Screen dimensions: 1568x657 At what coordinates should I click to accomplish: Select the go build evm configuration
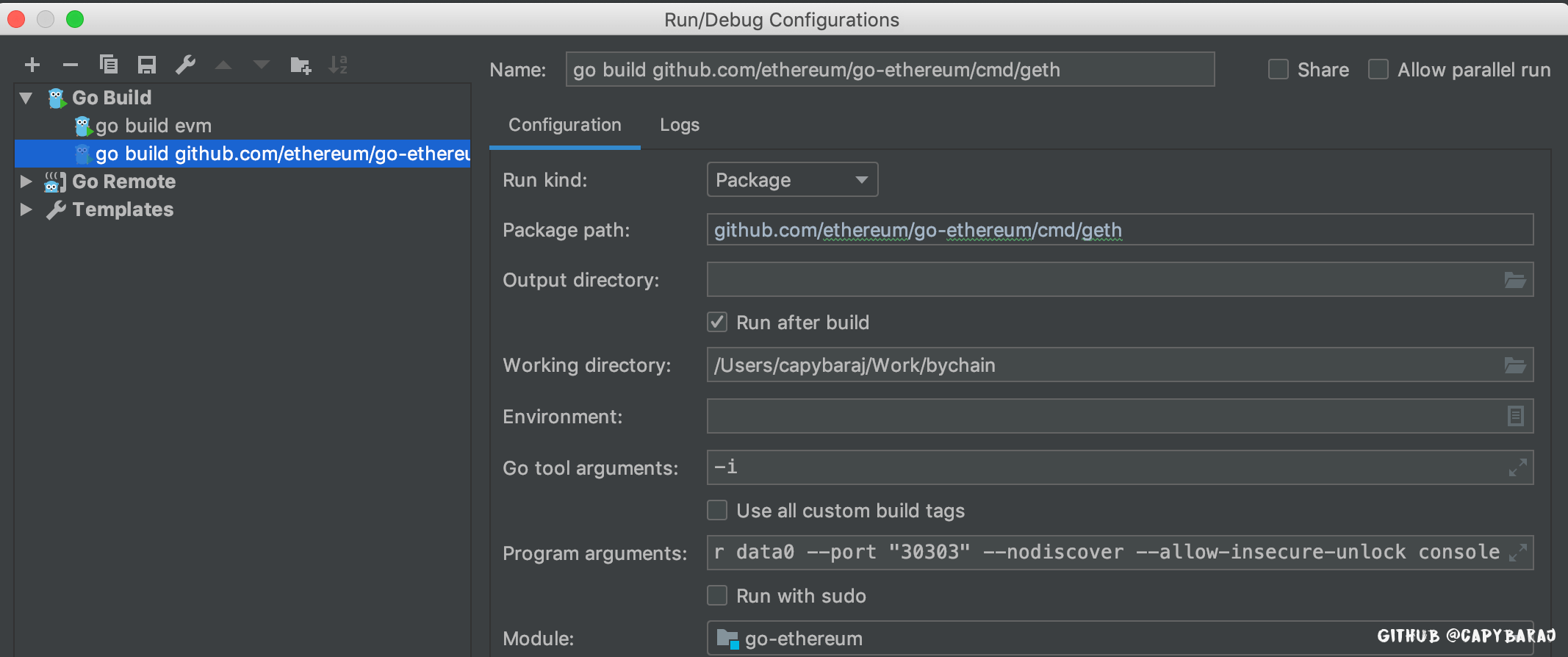coord(153,126)
